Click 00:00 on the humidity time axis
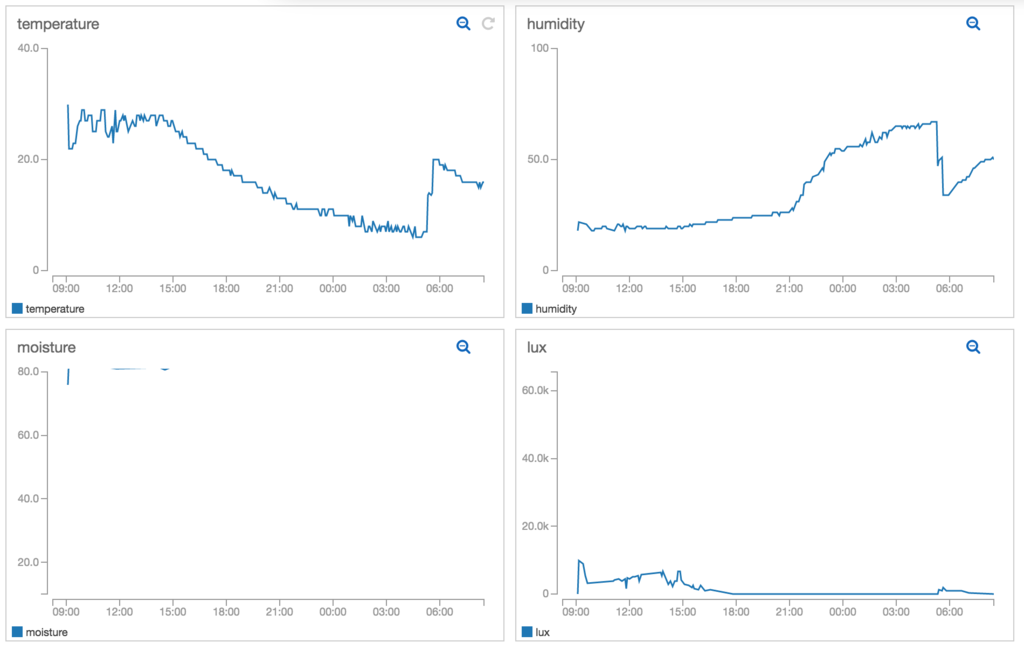Image resolution: width=1024 pixels, height=649 pixels. (842, 289)
